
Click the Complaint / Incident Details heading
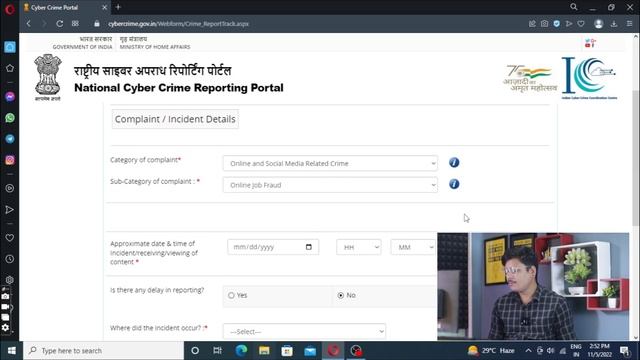pyautogui.click(x=175, y=119)
